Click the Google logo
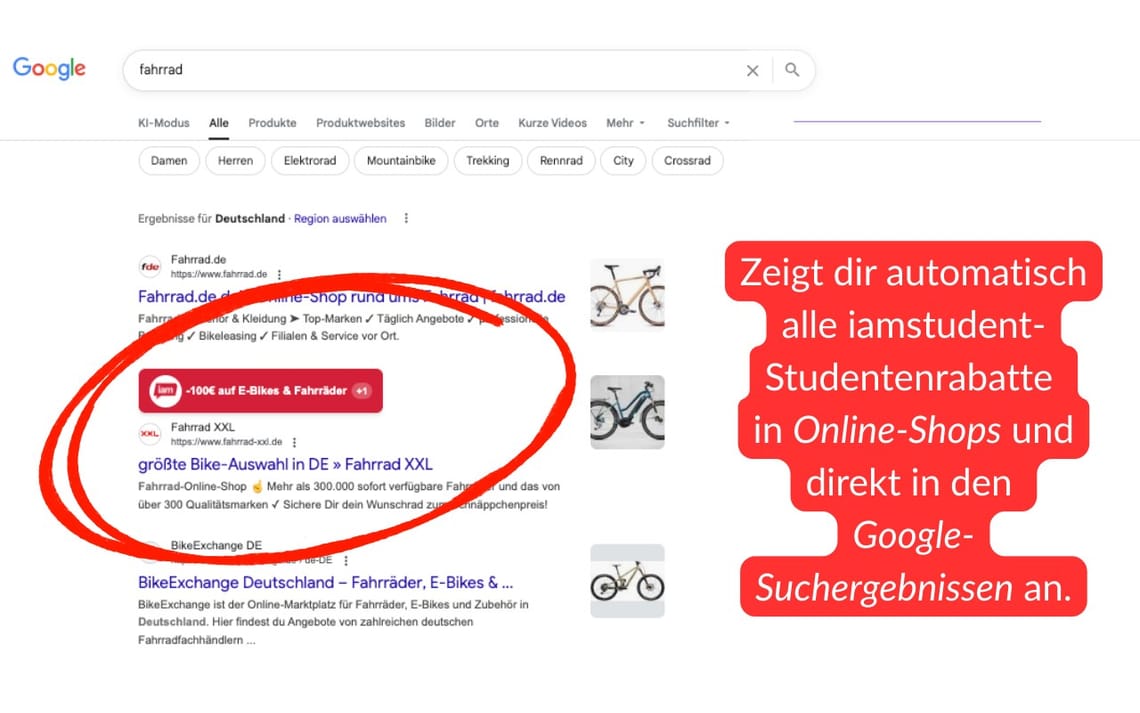Screen dimensions: 1140x713 tap(48, 68)
